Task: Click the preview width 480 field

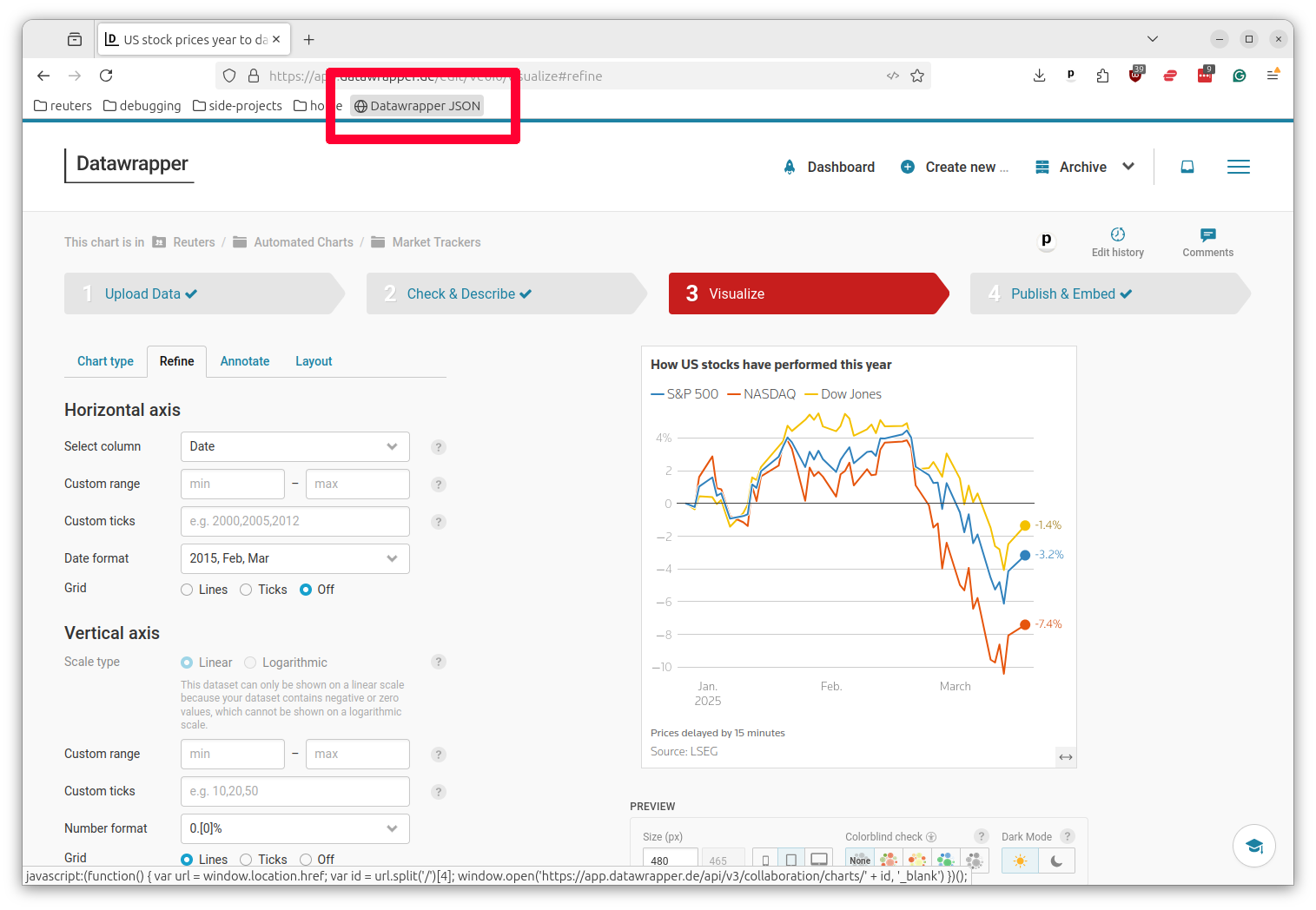Action: point(670,861)
